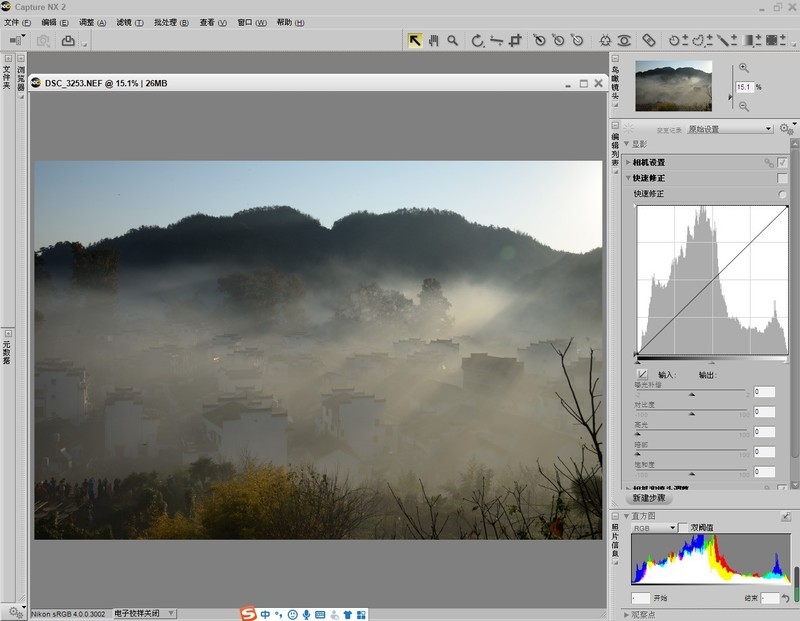The width and height of the screenshot is (800, 621).
Task: Select the Hand pan tool
Action: pyautogui.click(x=434, y=40)
